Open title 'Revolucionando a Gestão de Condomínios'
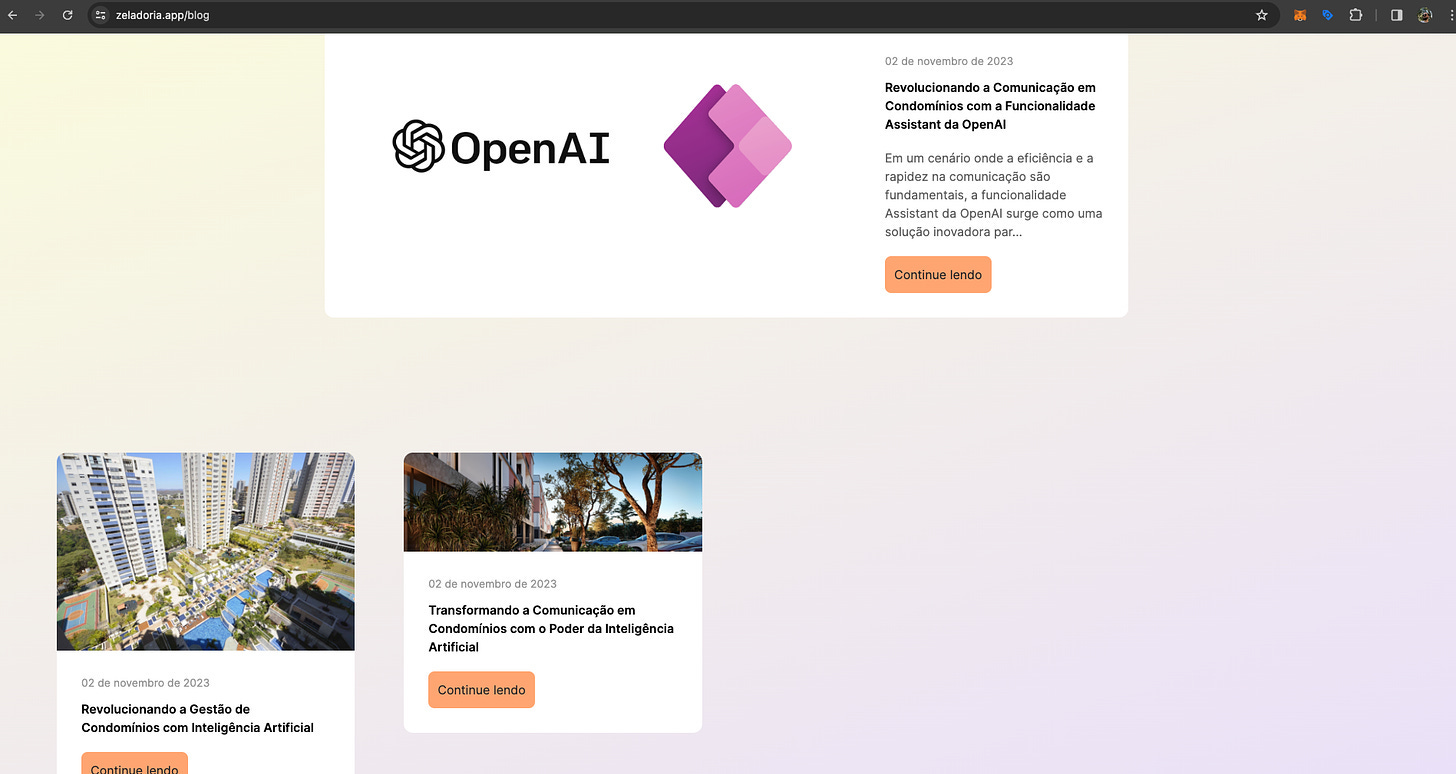The width and height of the screenshot is (1456, 774). (198, 718)
